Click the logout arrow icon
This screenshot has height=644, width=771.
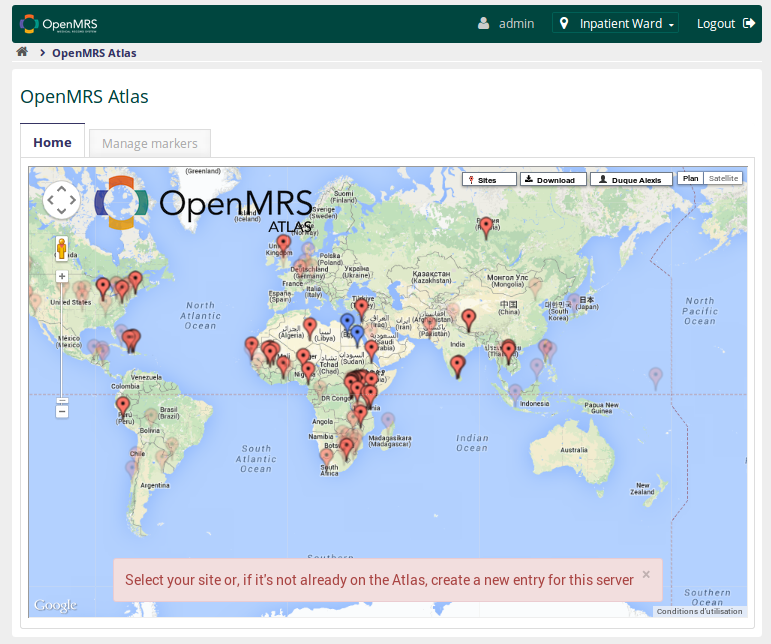[x=749, y=23]
